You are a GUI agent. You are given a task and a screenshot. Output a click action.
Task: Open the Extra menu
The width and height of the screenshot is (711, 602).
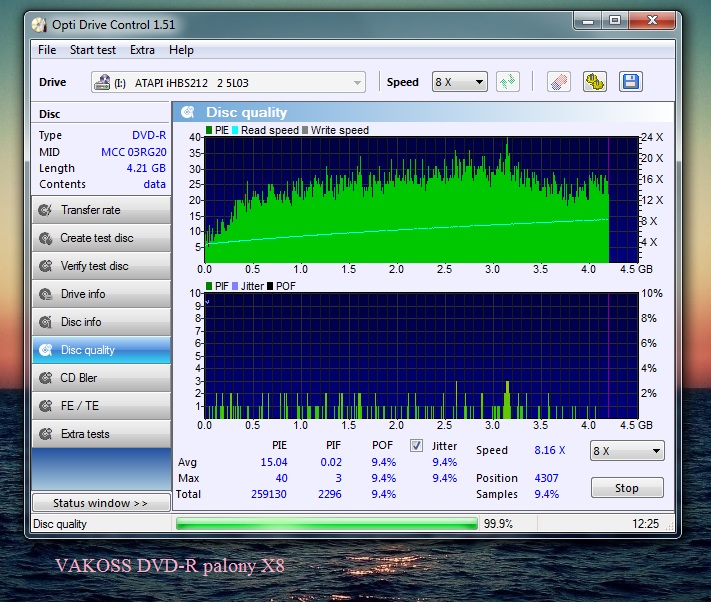142,50
